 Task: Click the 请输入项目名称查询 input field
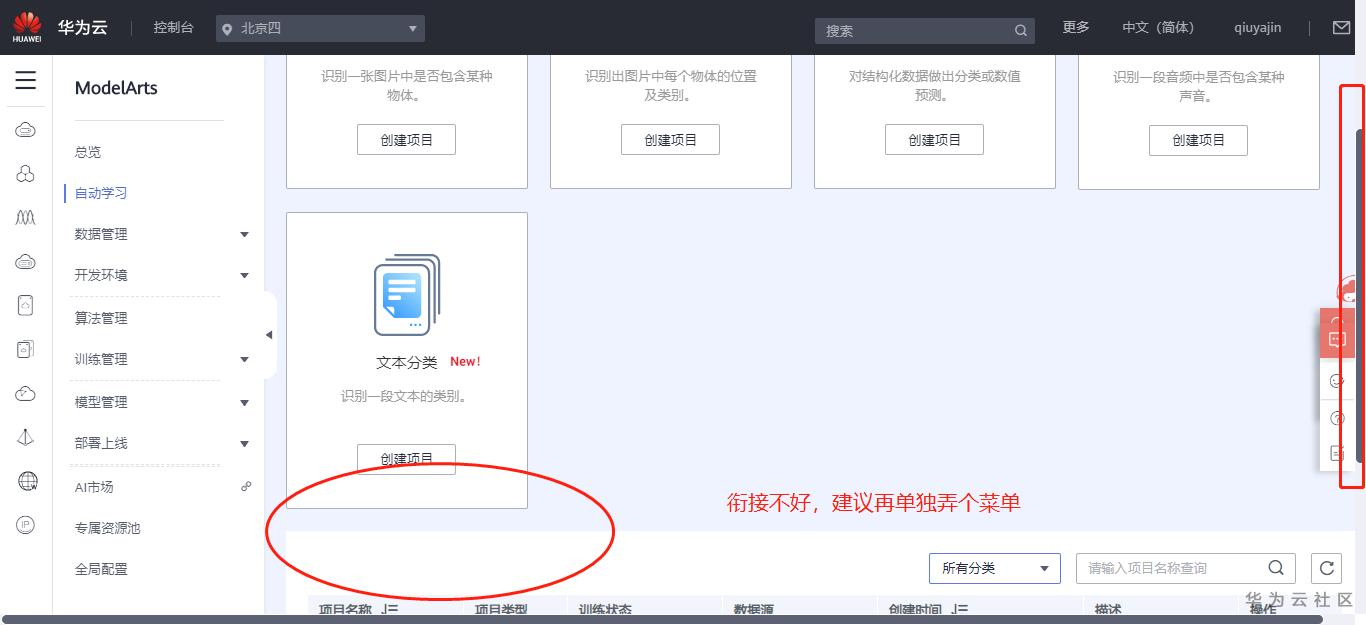tap(1186, 568)
